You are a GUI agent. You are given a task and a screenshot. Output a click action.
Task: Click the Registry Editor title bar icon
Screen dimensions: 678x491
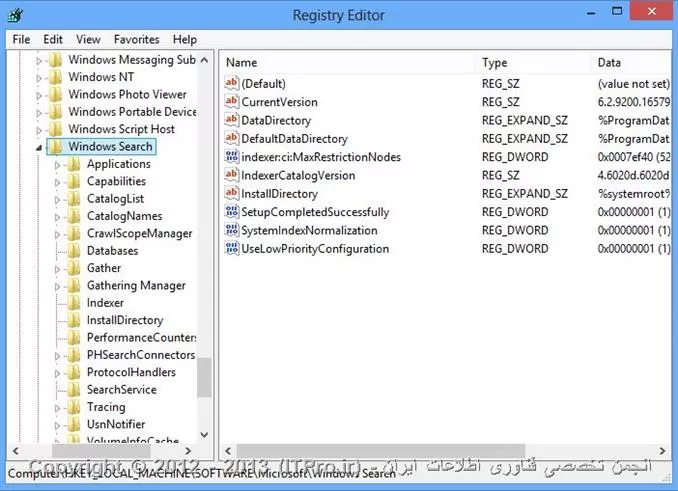click(x=16, y=16)
